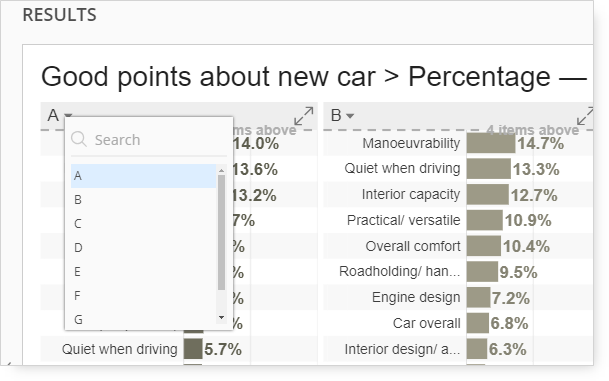Select option A in the list

pos(143,176)
